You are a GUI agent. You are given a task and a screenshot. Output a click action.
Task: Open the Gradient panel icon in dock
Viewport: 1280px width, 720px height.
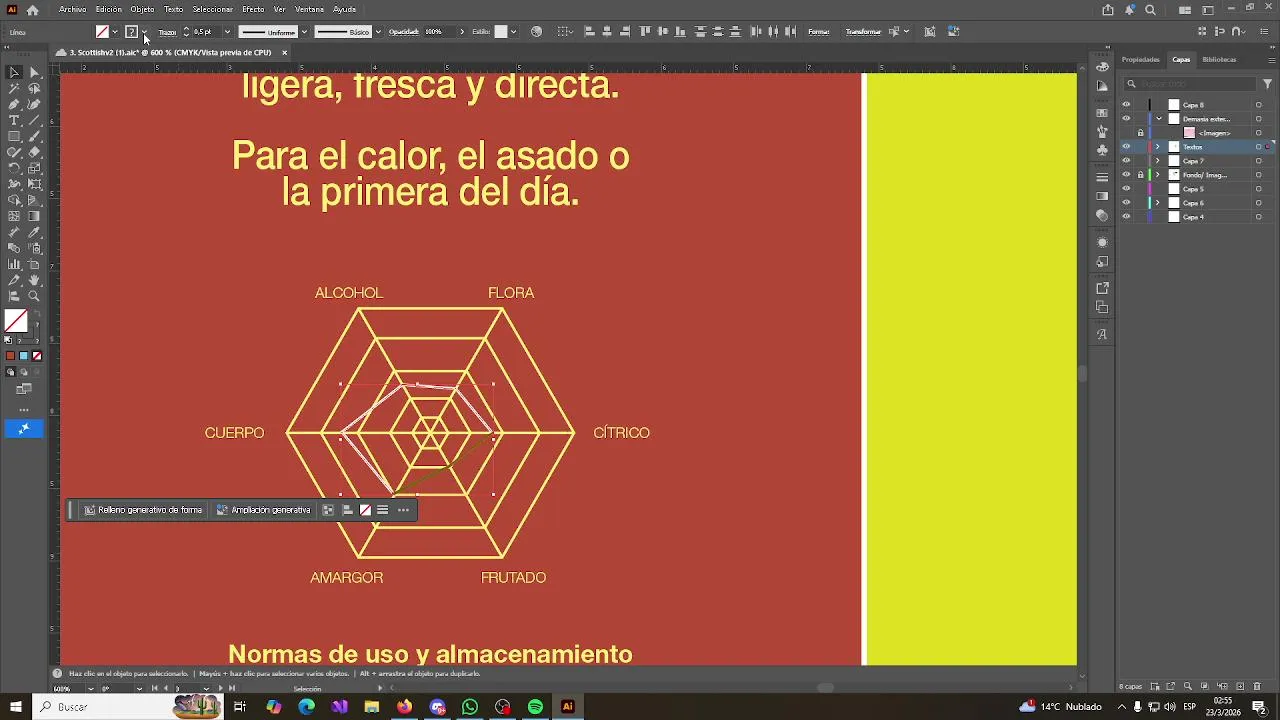click(1102, 196)
